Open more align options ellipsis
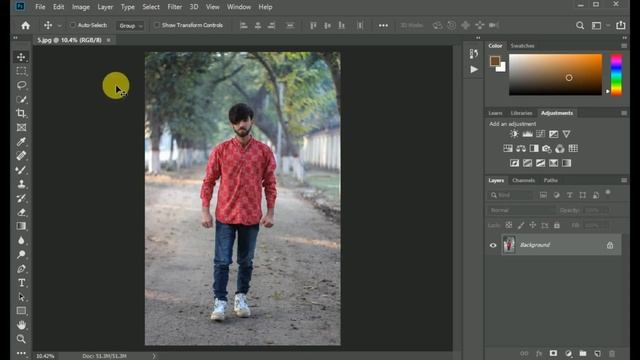Viewport: 640px width, 360px height. 383,25
